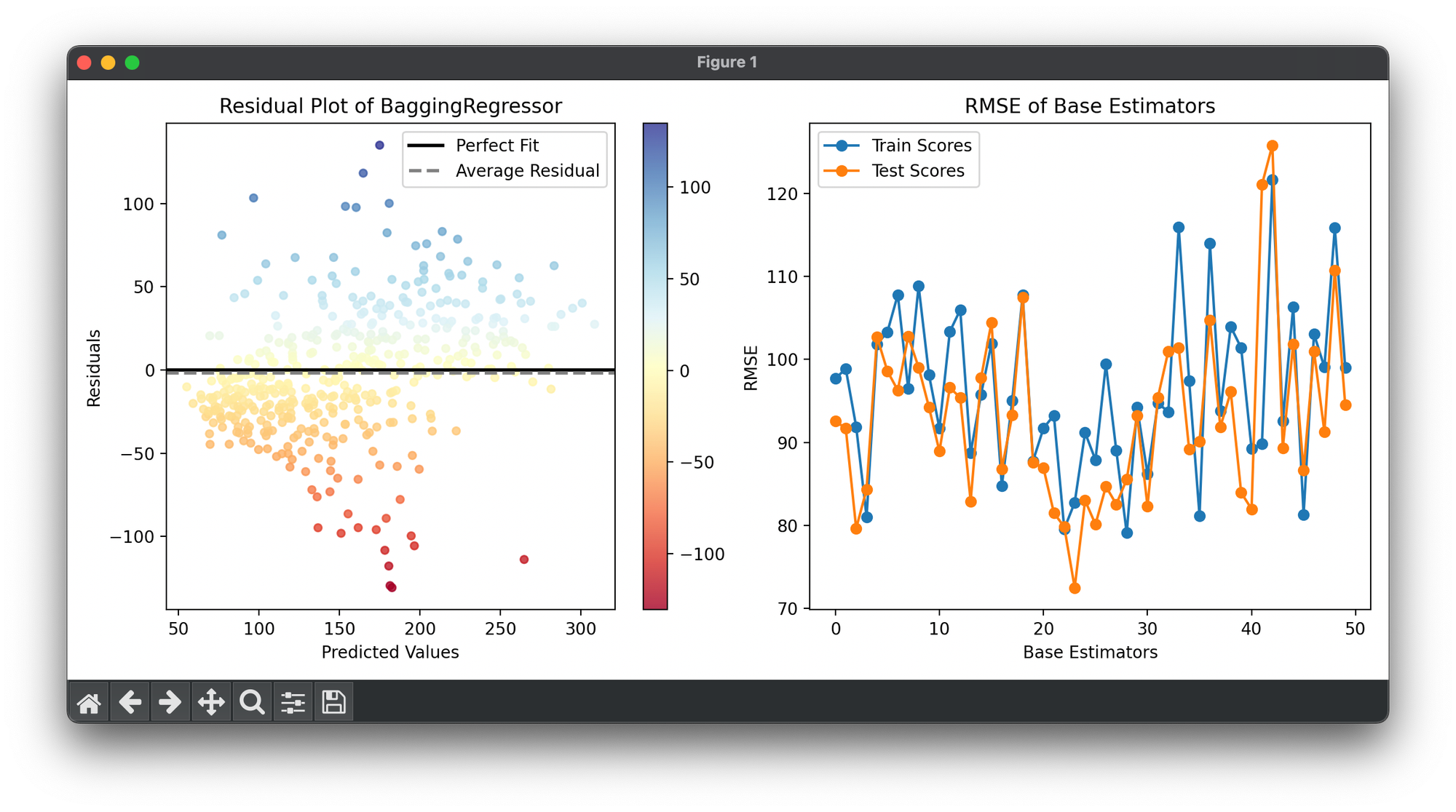1456x812 pixels.
Task: Click the Predicted Values axis label
Action: pos(390,652)
